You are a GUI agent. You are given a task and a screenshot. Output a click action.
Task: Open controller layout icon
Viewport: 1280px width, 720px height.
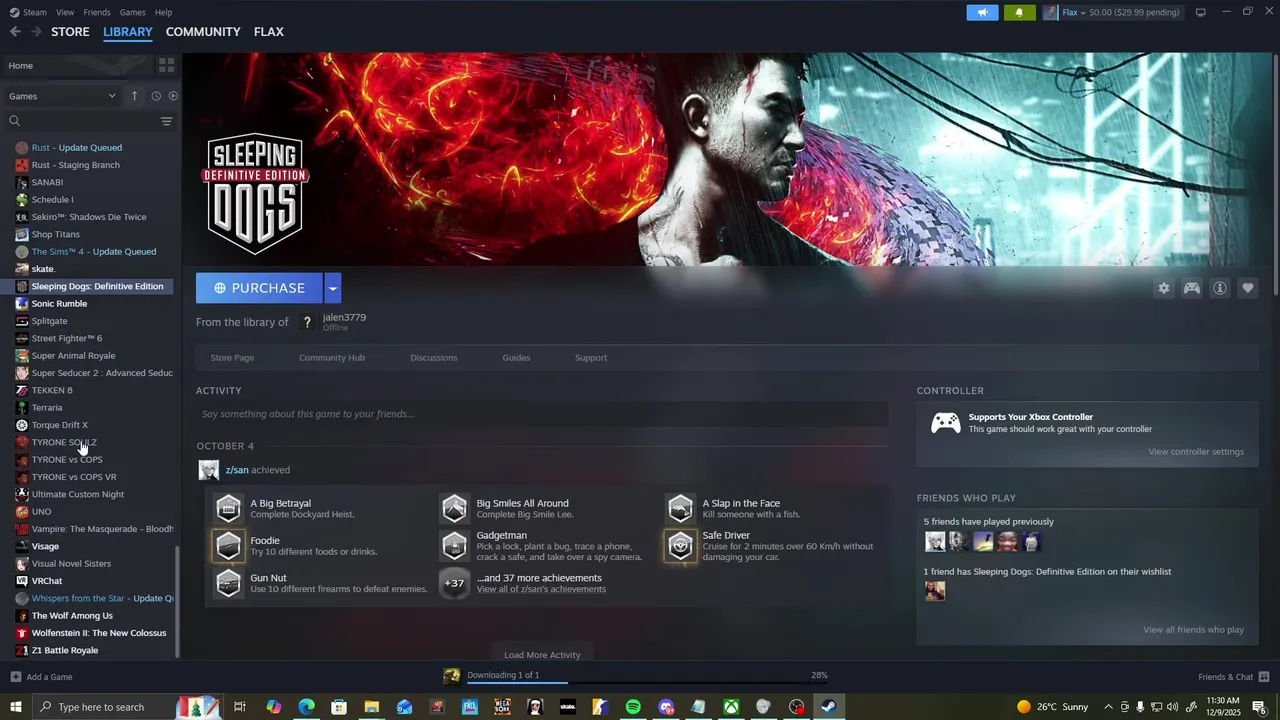point(1192,288)
